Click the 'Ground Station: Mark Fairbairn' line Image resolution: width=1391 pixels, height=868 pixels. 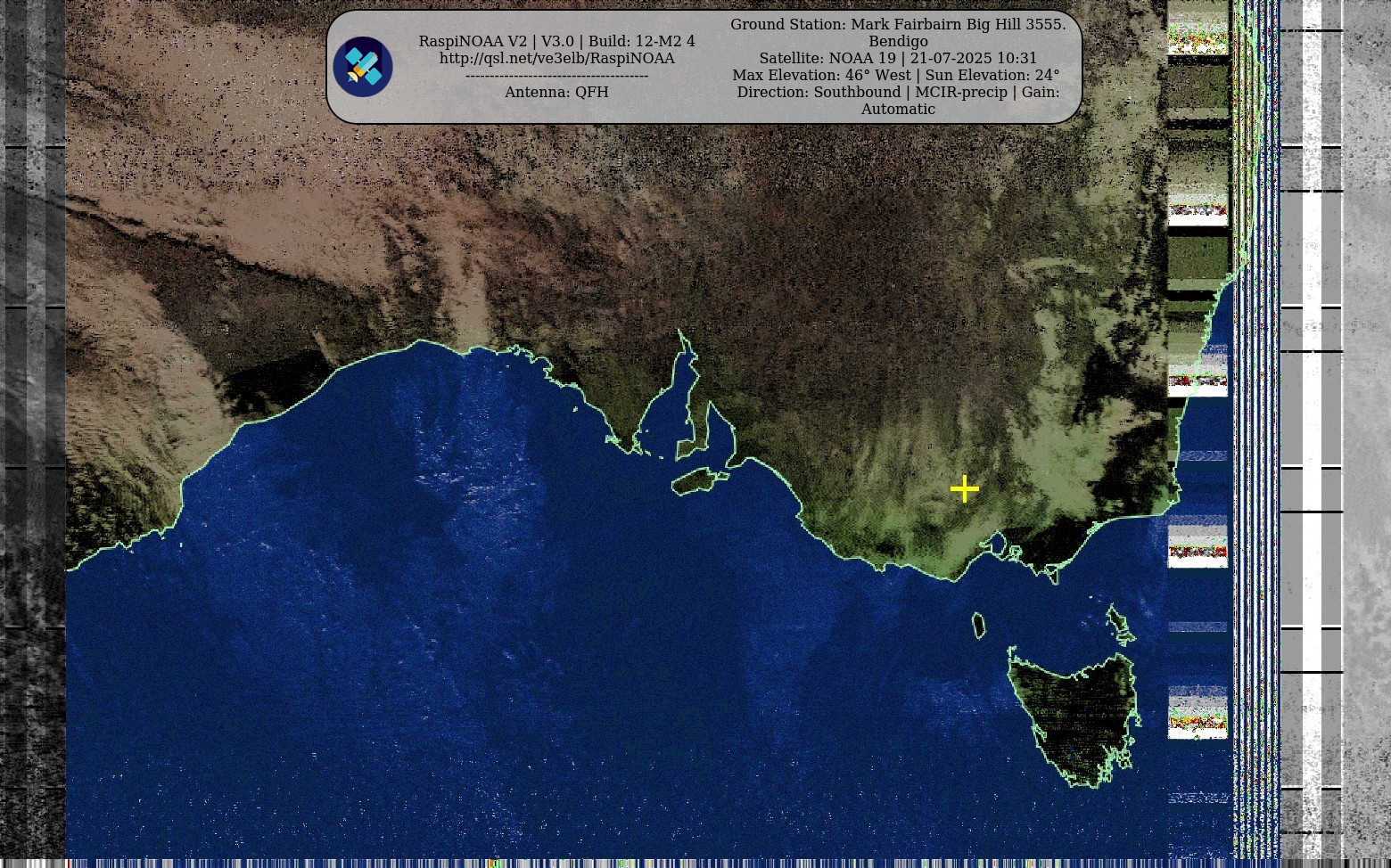click(898, 24)
